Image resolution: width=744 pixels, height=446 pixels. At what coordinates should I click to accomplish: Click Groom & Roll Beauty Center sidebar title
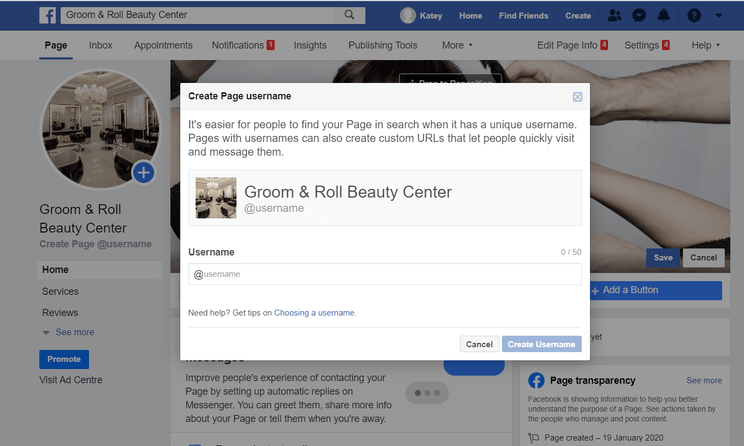[x=83, y=219]
